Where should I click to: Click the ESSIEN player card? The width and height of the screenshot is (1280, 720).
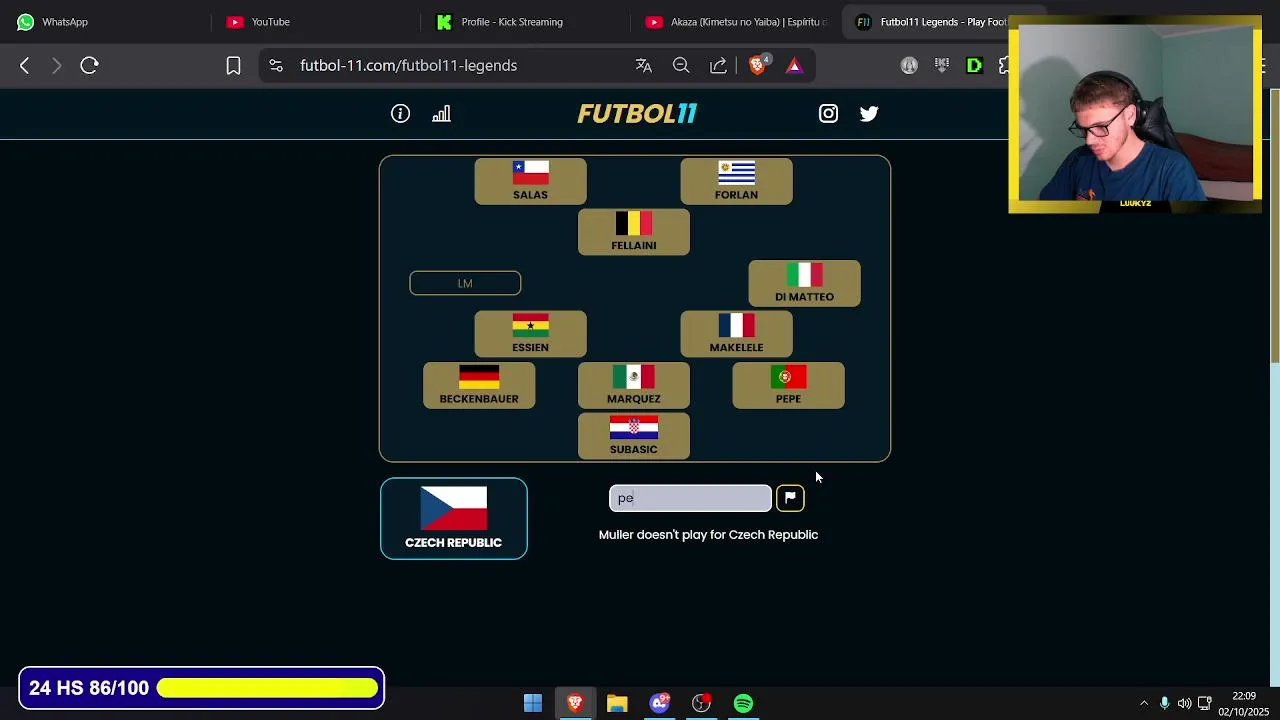[x=530, y=334]
